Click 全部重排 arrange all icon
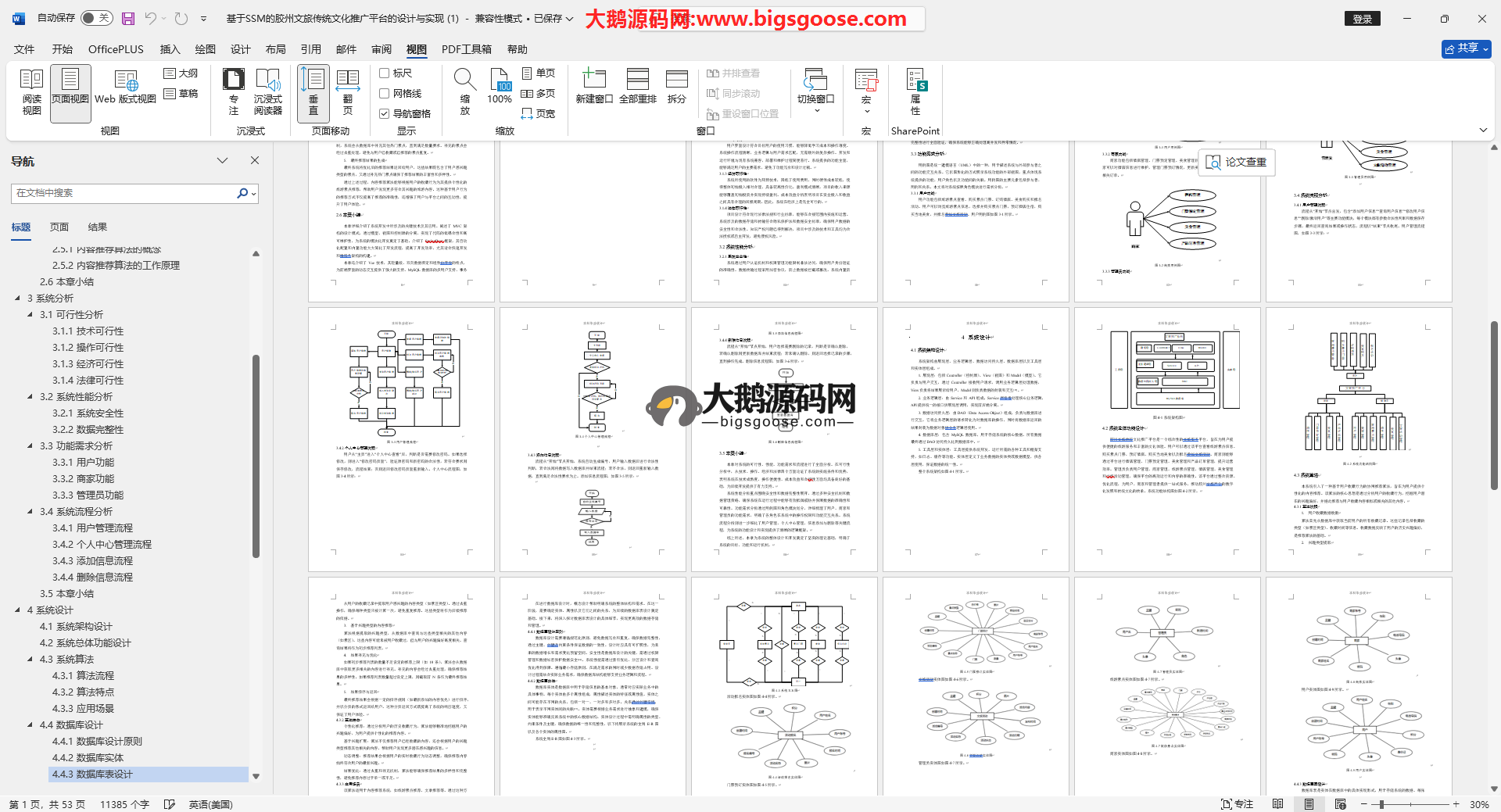This screenshot has height=812, width=1501. click(637, 88)
